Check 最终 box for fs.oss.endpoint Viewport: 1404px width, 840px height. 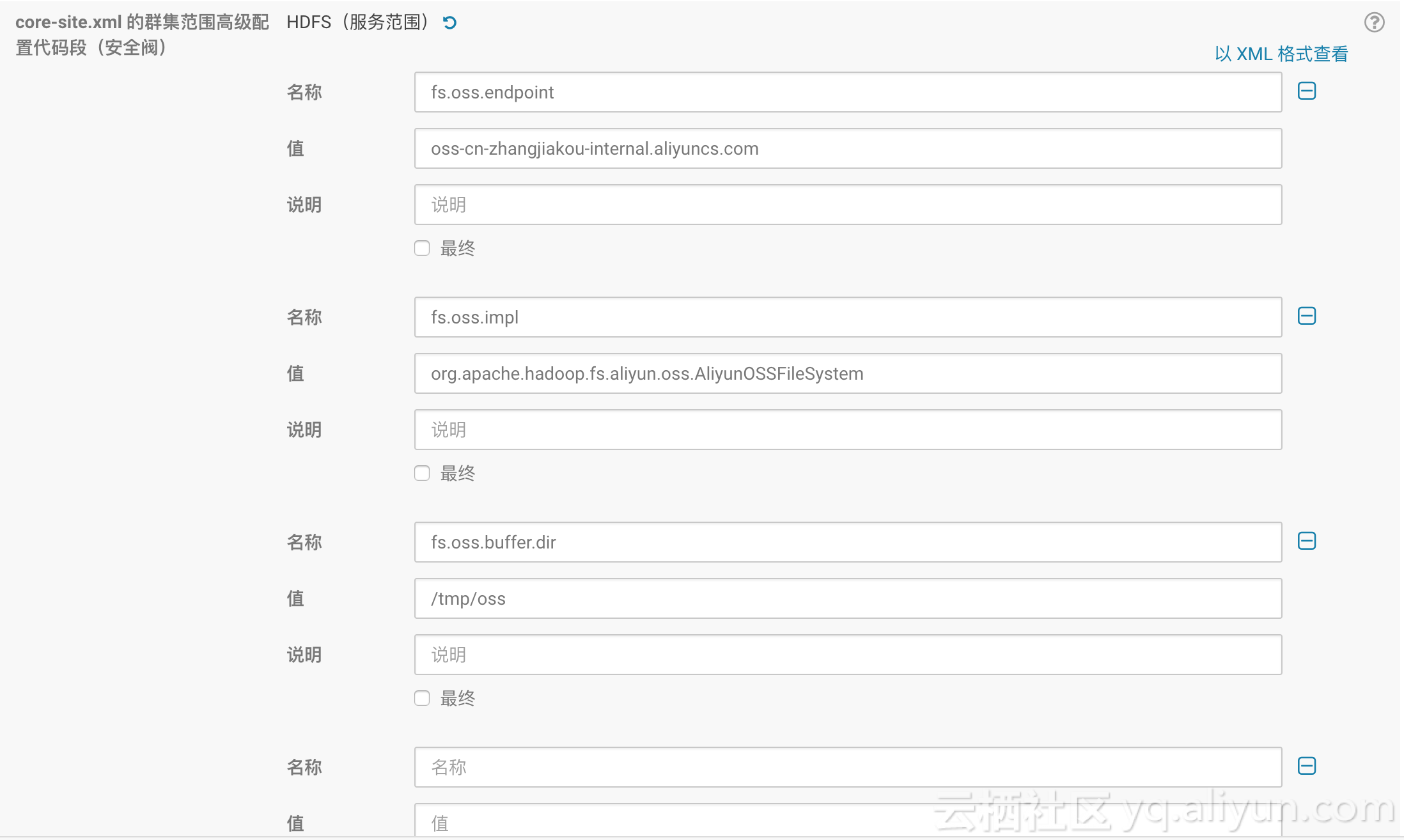422,248
